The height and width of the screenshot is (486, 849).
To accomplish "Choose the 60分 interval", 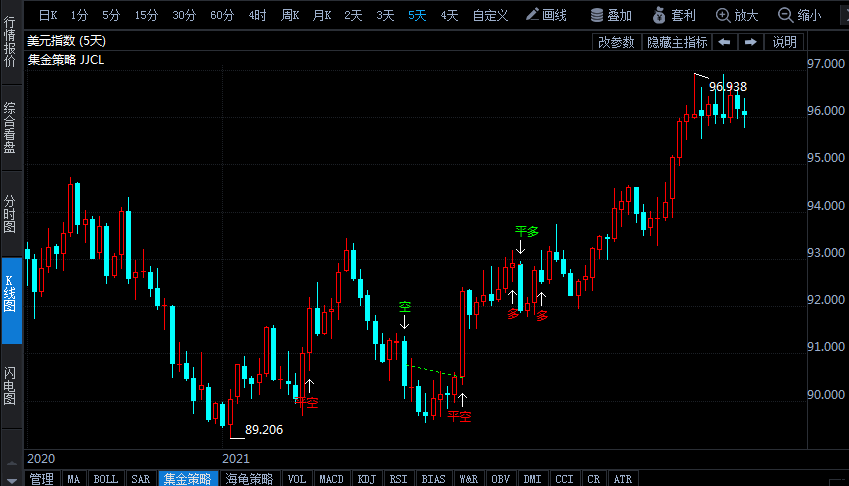I will tap(222, 15).
